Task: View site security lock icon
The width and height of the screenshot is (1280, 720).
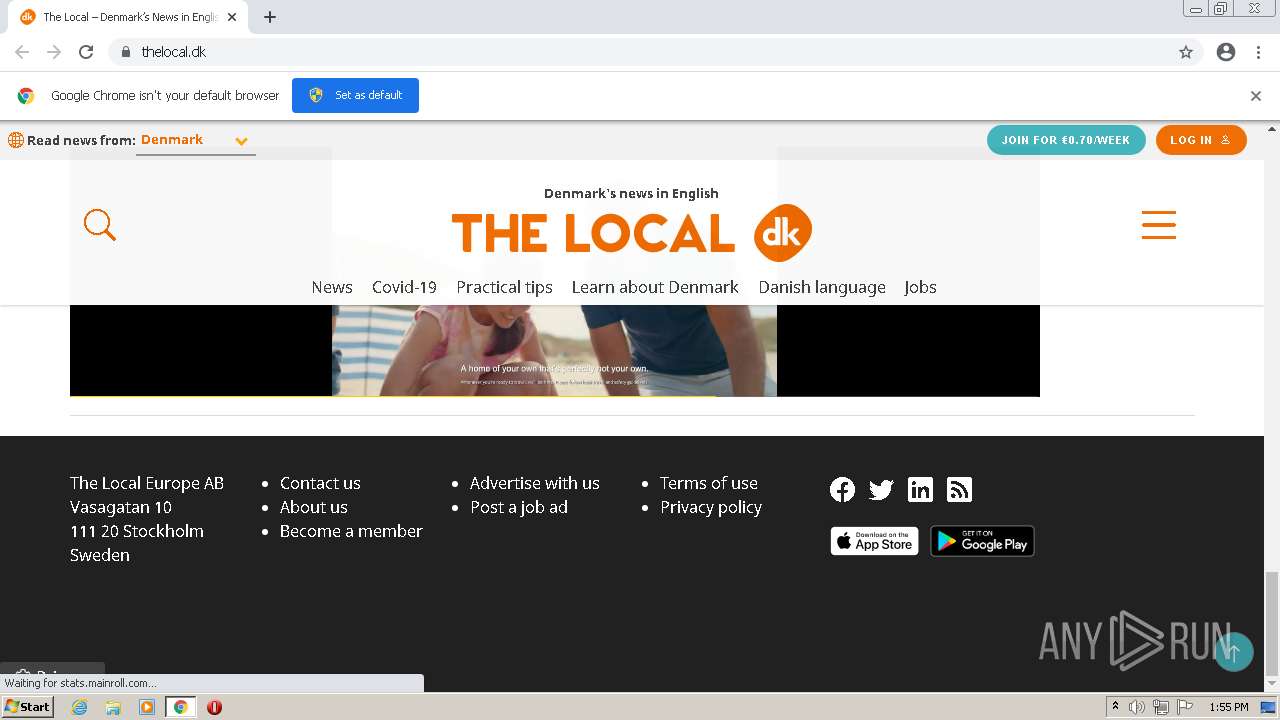Action: (x=125, y=52)
